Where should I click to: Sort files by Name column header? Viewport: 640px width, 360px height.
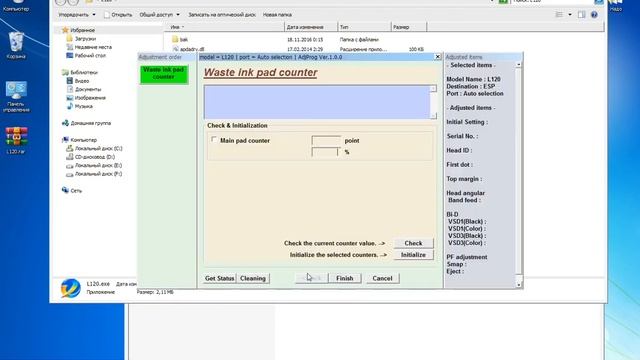click(x=224, y=27)
